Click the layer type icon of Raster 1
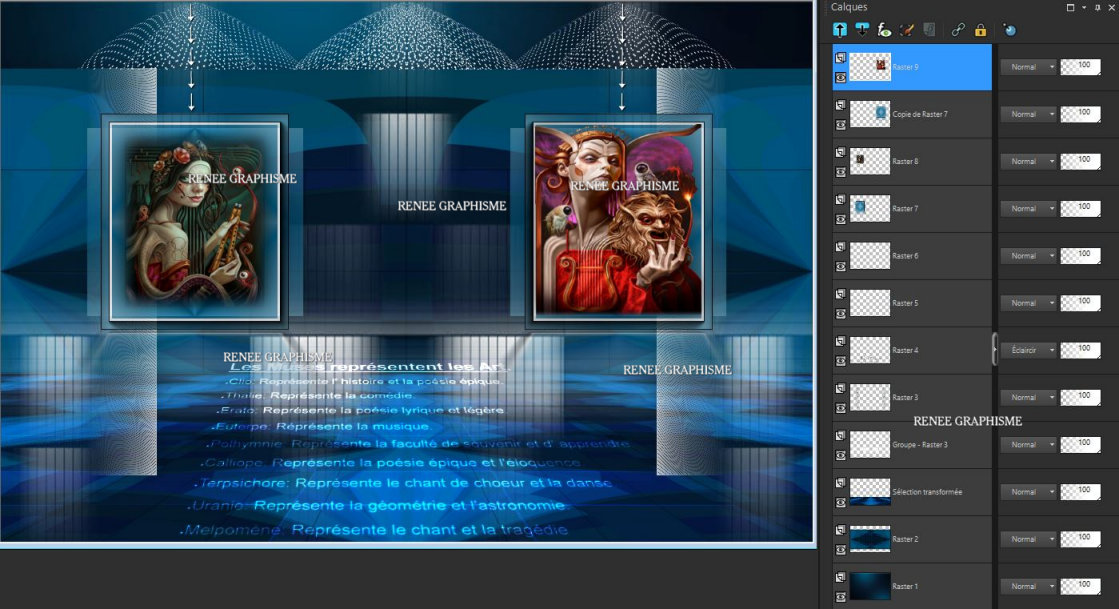 (841, 576)
